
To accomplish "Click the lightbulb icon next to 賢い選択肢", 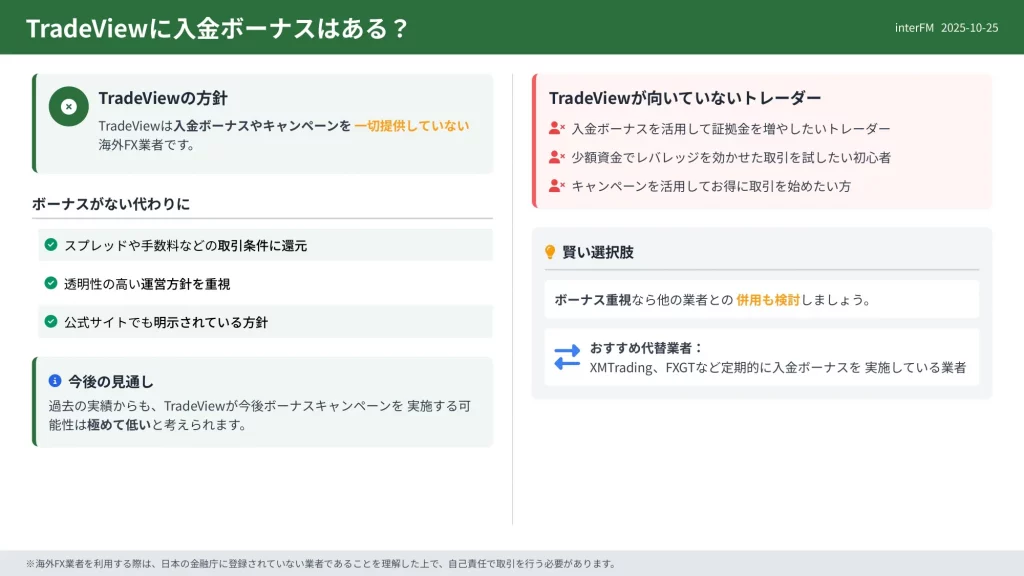I will pyautogui.click(x=550, y=252).
